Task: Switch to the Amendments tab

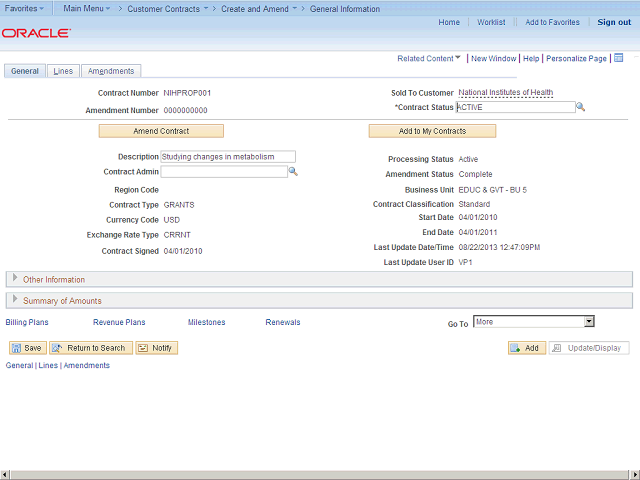Action: tap(110, 71)
